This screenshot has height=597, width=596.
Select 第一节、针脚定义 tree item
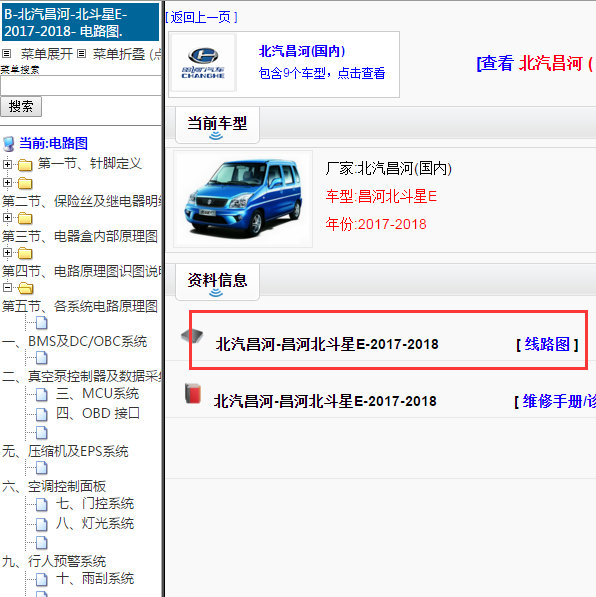pos(89,163)
